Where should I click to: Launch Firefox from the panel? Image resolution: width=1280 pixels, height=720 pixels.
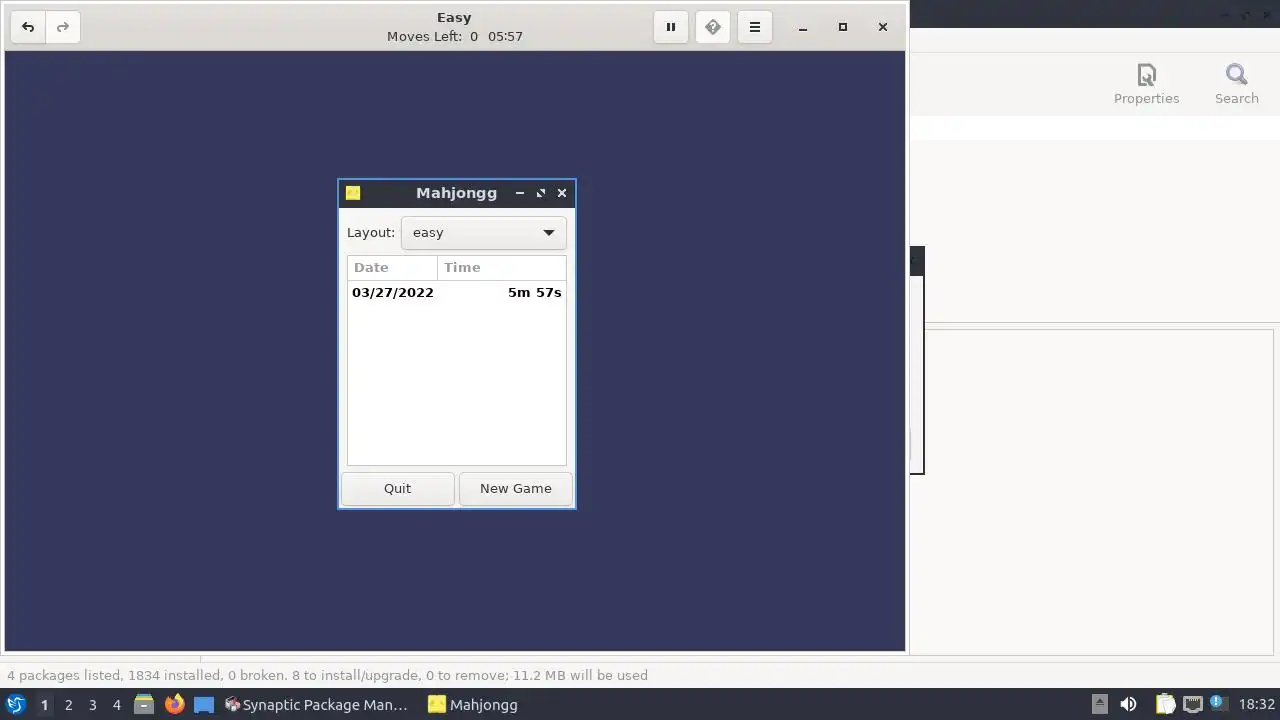pyautogui.click(x=174, y=705)
